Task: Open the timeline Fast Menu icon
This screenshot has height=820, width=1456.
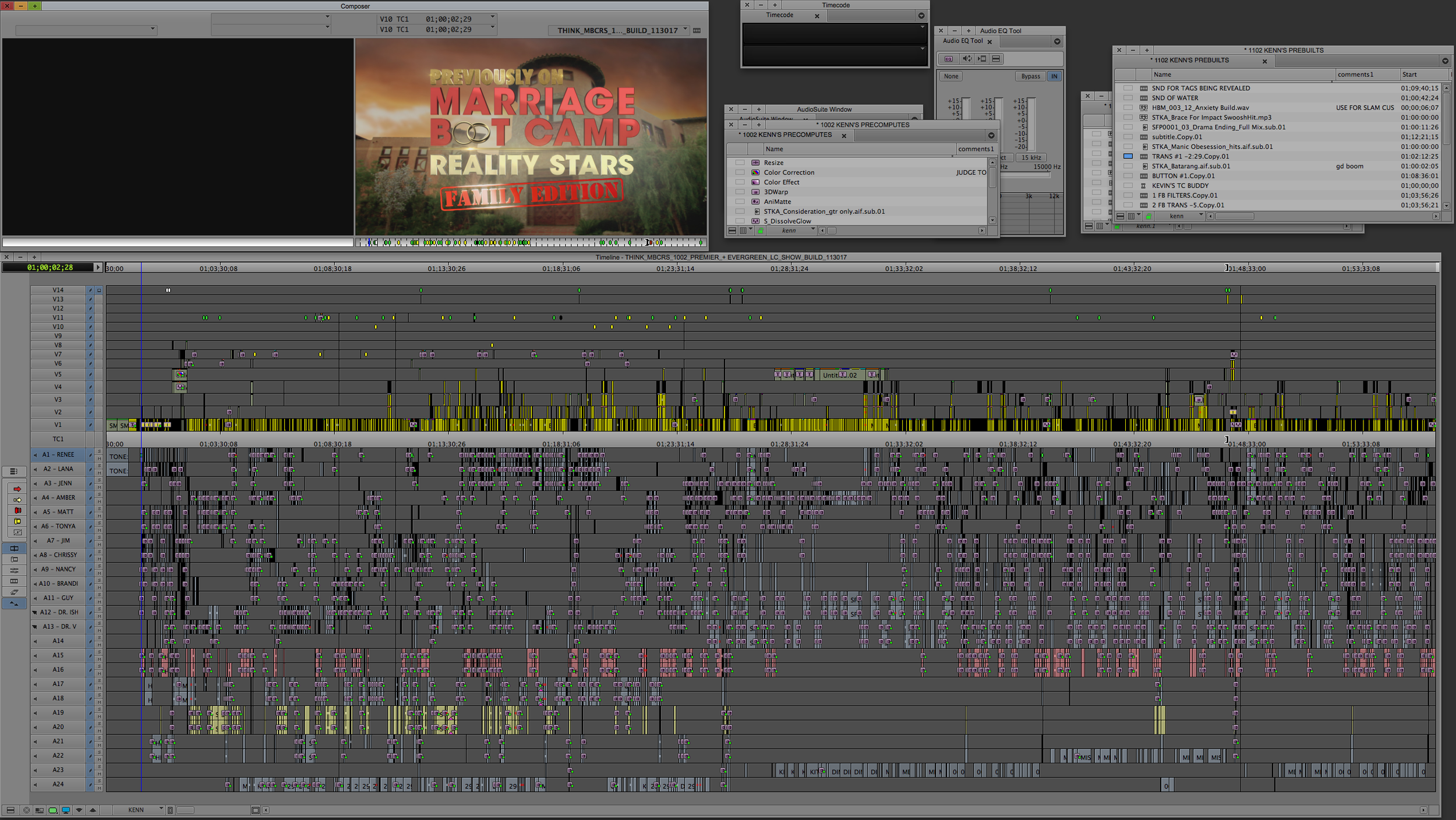Action: click(10, 810)
